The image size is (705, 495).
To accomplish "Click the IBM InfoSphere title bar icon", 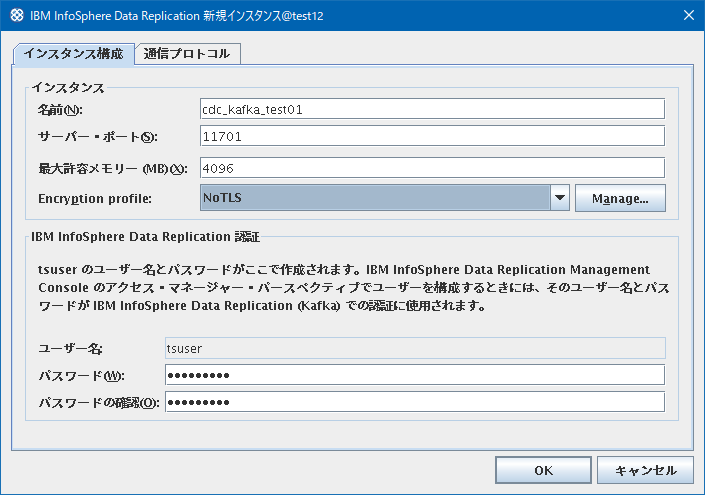I will click(x=17, y=15).
